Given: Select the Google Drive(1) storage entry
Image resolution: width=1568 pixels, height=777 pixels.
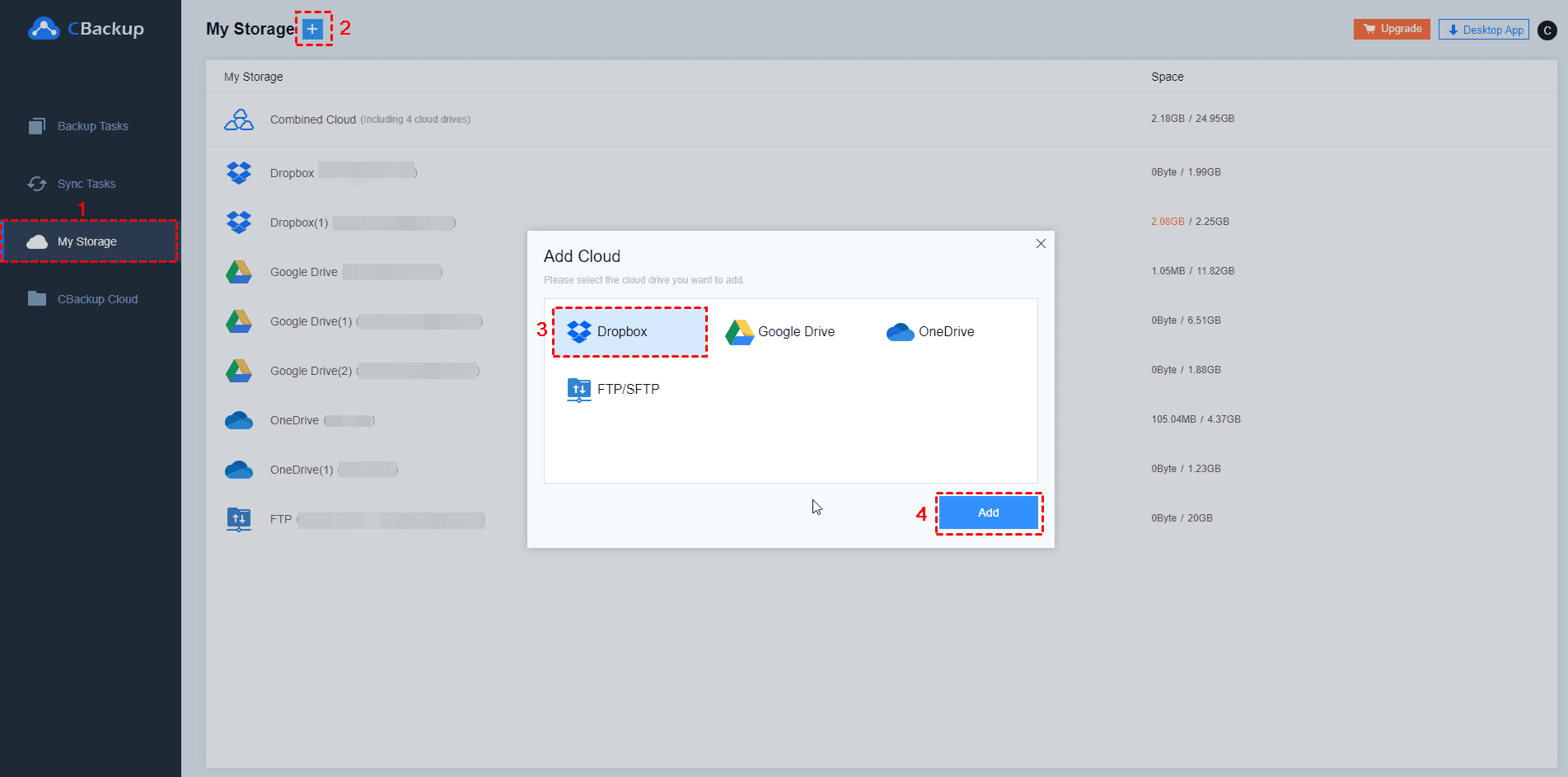Looking at the screenshot, I should (x=881, y=321).
